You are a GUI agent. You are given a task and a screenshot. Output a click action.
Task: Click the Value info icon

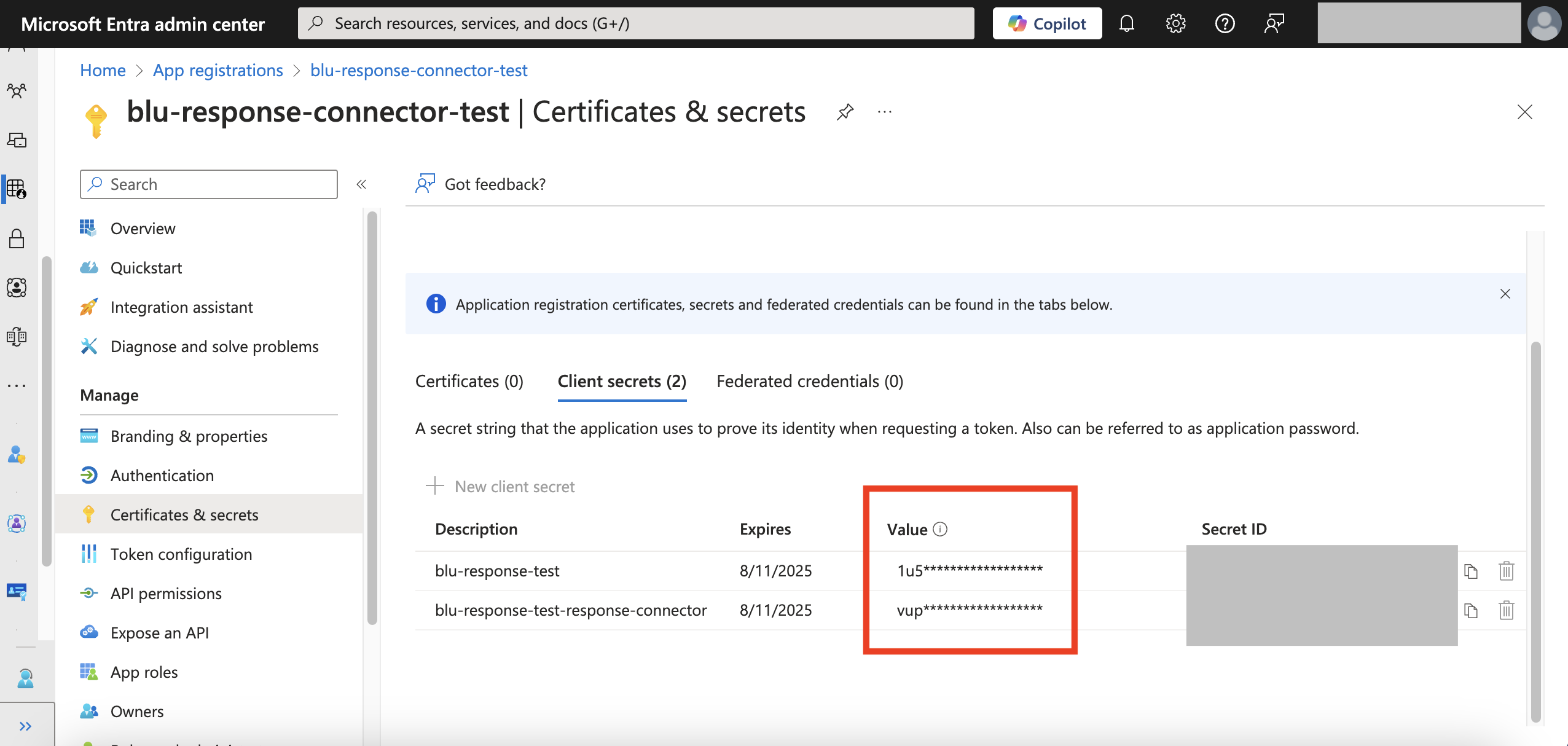940,529
